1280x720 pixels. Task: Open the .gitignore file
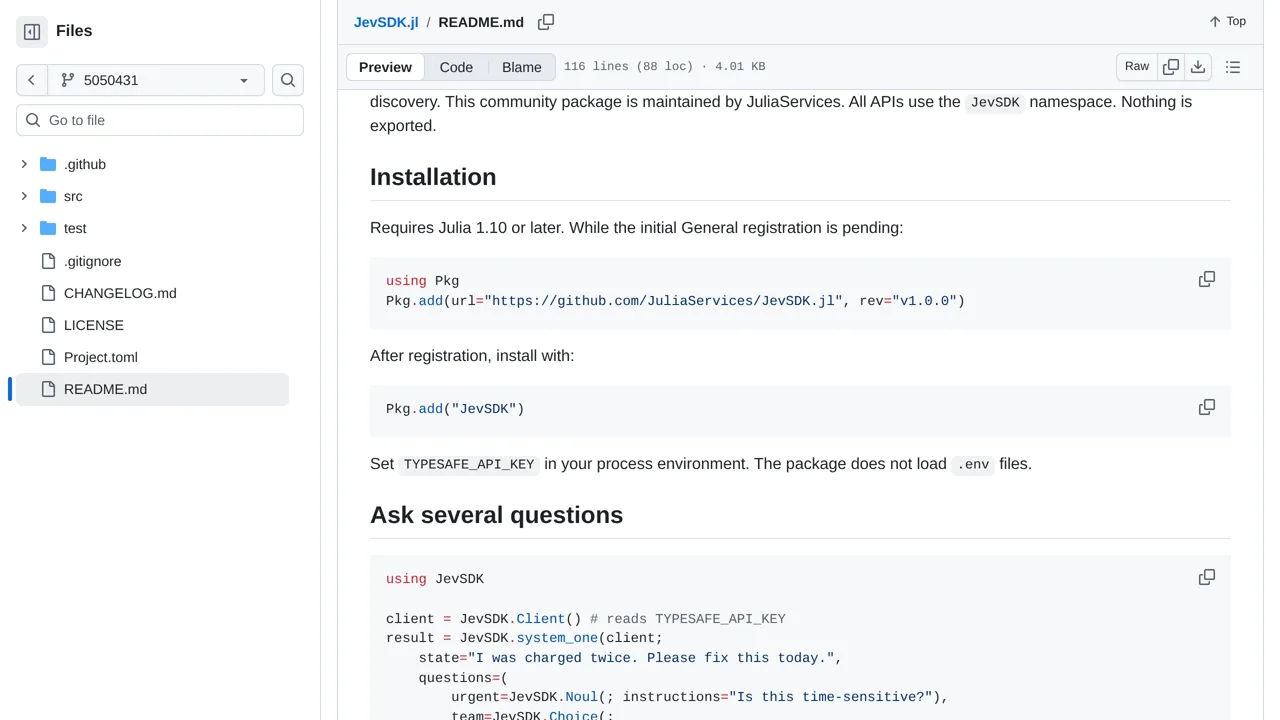click(92, 261)
